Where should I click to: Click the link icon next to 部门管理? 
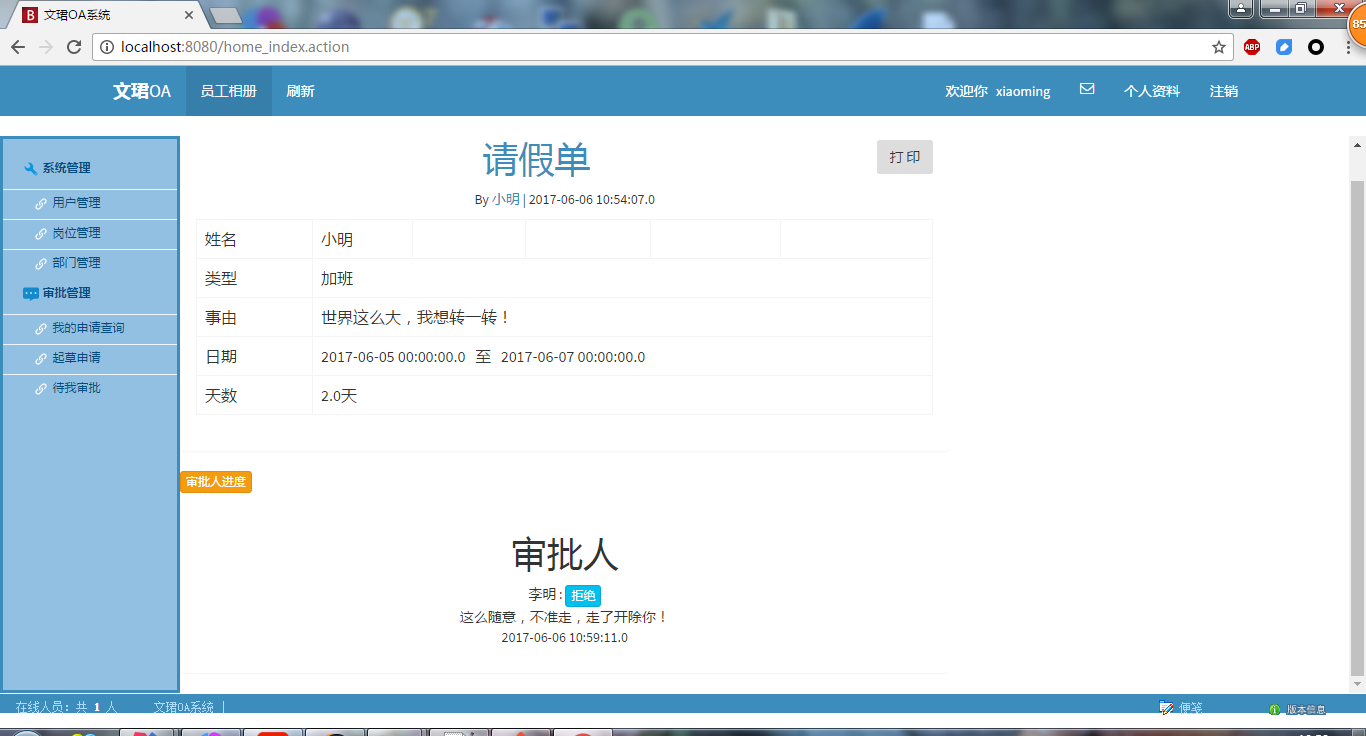41,263
